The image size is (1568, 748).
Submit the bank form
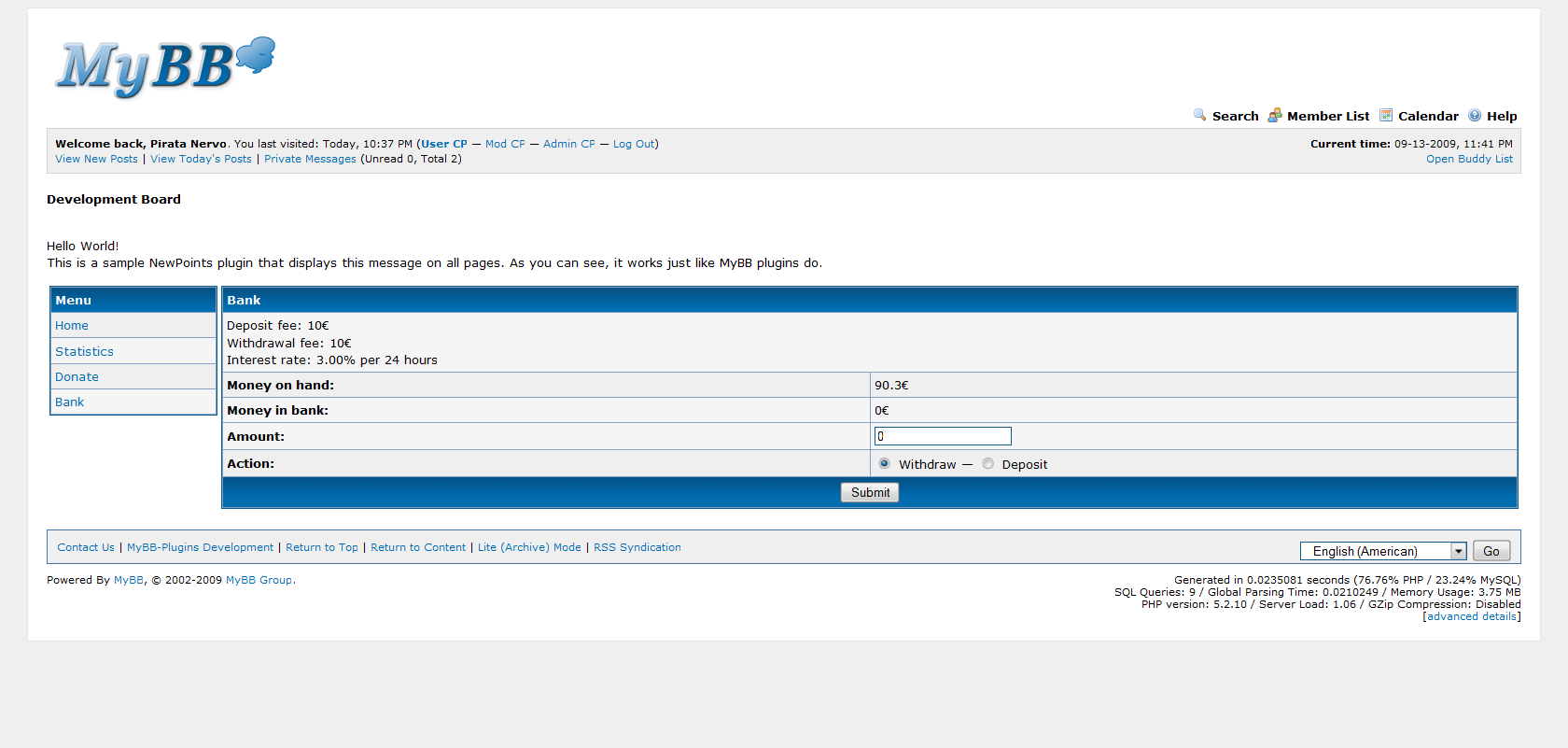tap(870, 492)
